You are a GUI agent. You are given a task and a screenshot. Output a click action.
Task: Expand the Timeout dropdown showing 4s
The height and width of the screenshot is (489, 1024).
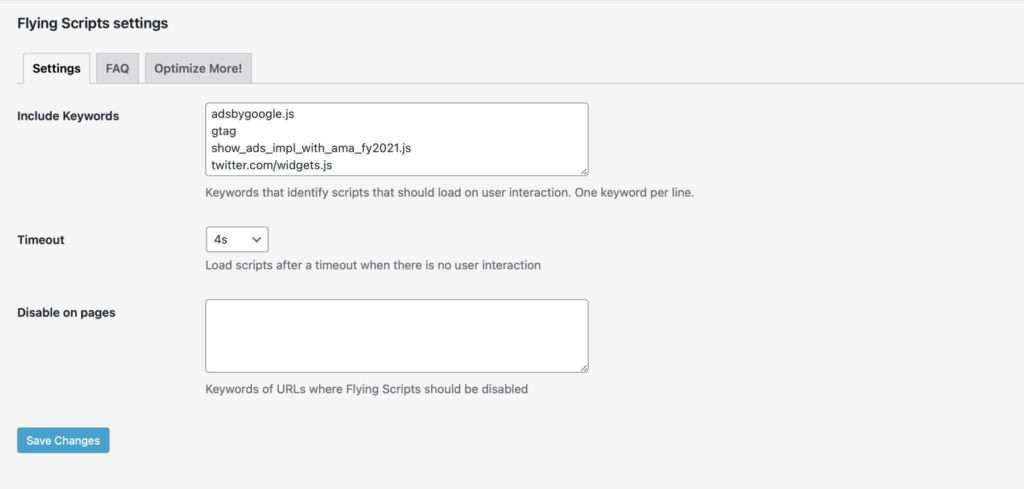(x=236, y=240)
